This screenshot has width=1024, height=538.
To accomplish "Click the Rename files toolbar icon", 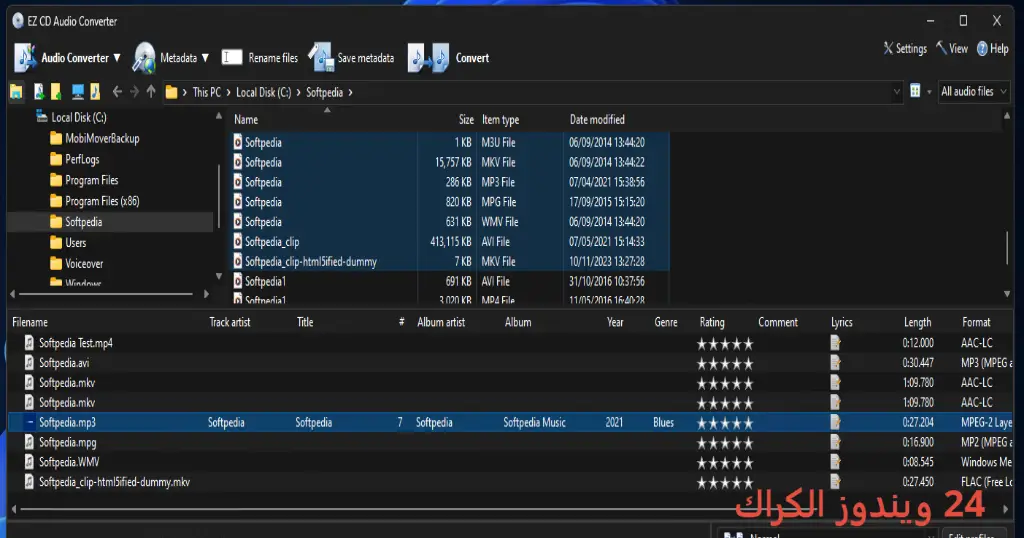I will (232, 58).
